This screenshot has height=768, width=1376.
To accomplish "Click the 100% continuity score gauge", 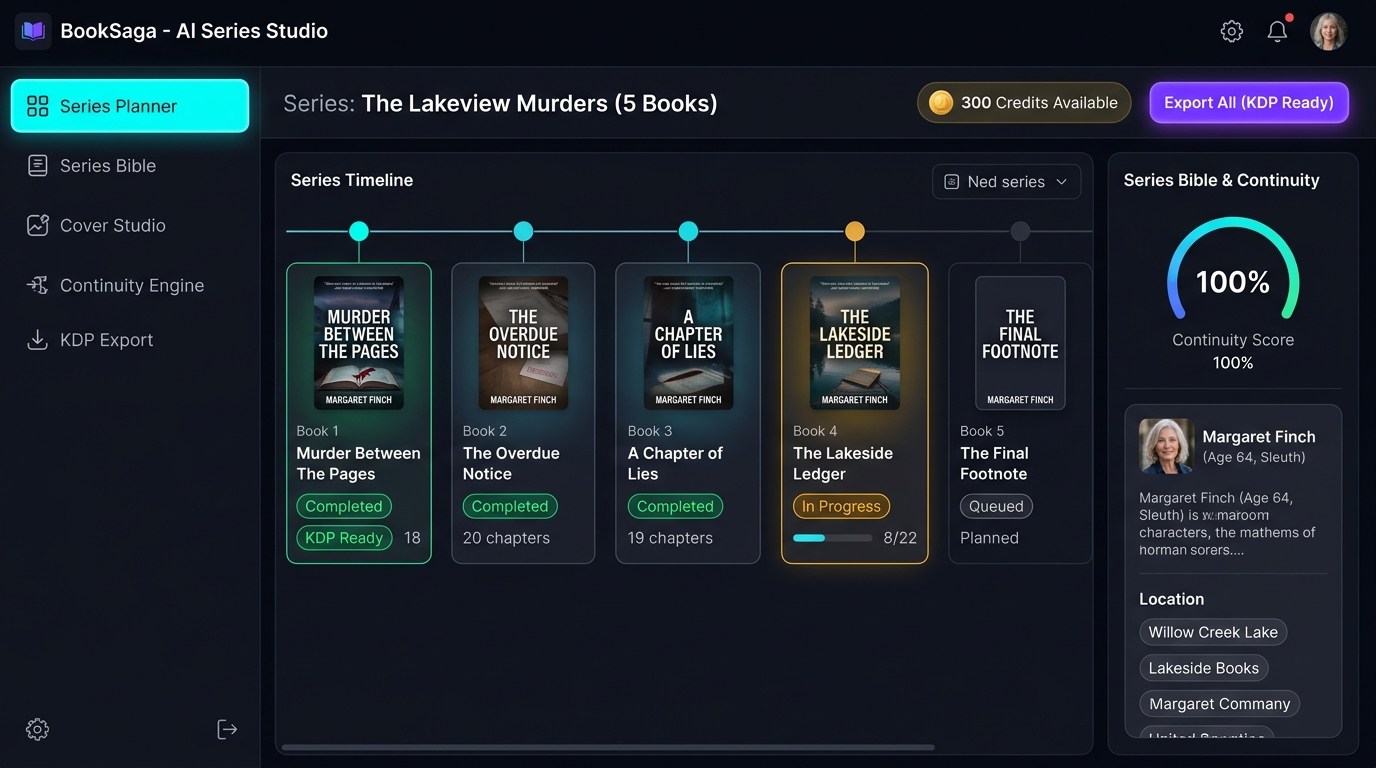I will (x=1233, y=270).
